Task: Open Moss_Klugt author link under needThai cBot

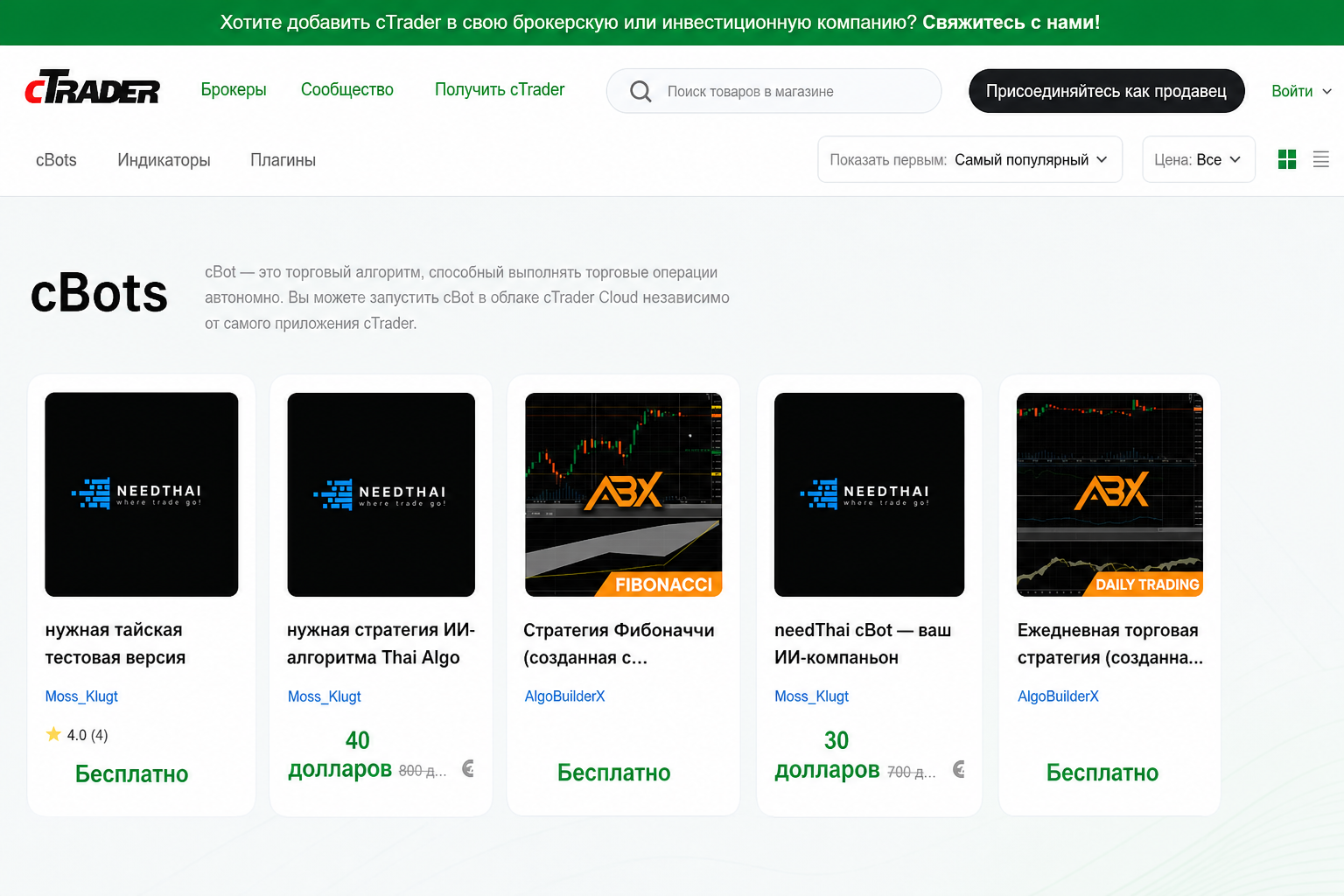Action: point(811,696)
